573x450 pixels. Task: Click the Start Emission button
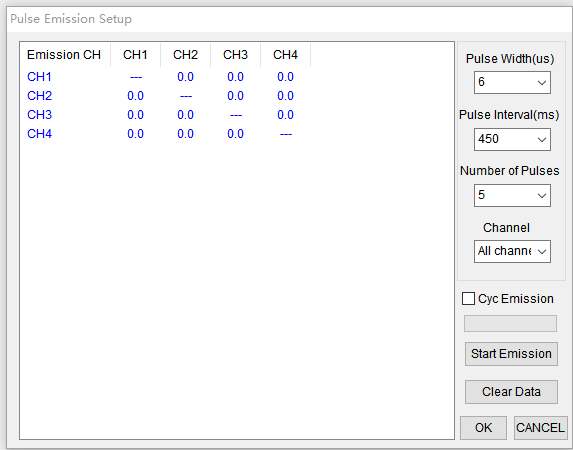pyautogui.click(x=511, y=354)
